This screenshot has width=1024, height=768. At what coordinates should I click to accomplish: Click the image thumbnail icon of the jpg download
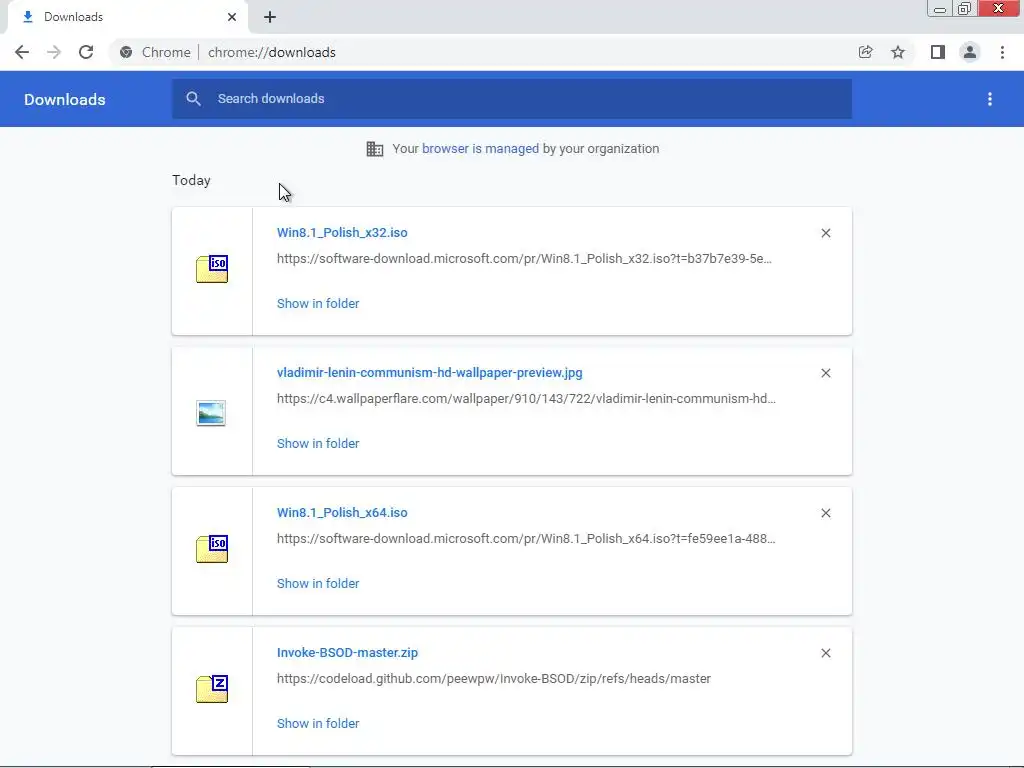tap(211, 413)
